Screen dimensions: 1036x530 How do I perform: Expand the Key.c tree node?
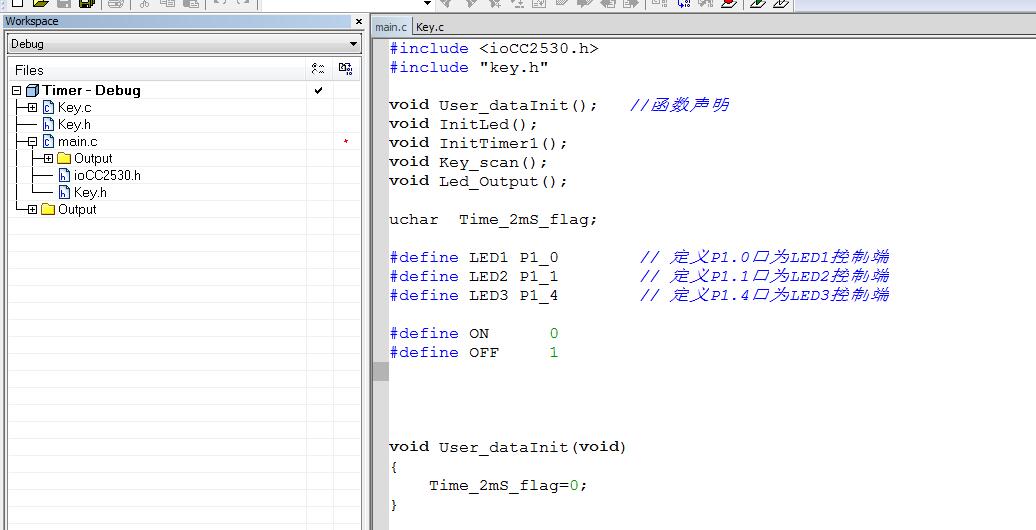pos(32,108)
